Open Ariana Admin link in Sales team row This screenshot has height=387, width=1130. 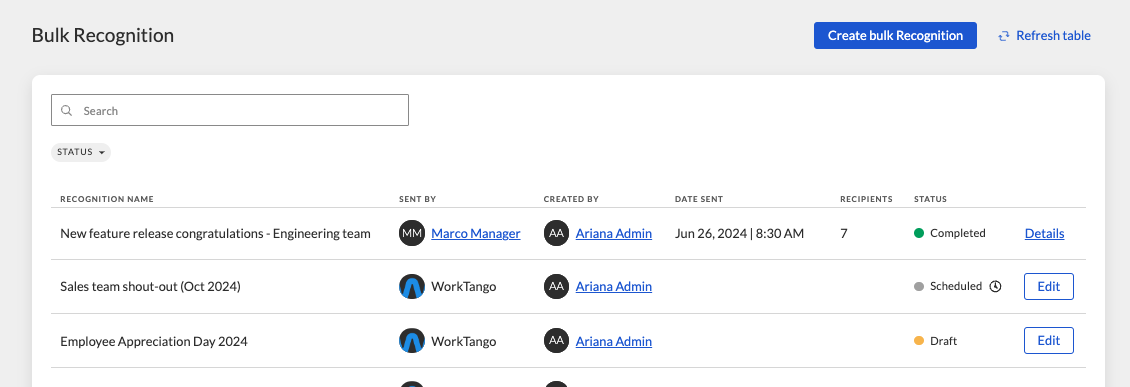[613, 286]
